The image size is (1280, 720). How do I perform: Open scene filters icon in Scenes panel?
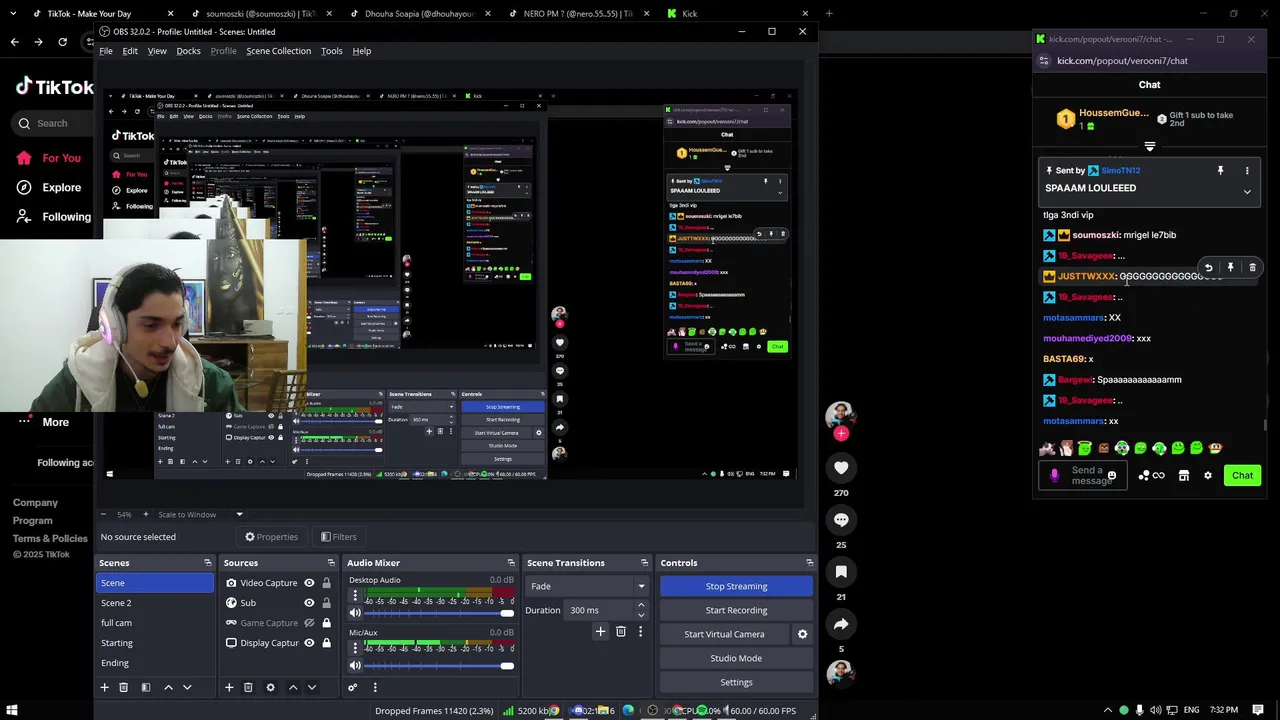145,687
